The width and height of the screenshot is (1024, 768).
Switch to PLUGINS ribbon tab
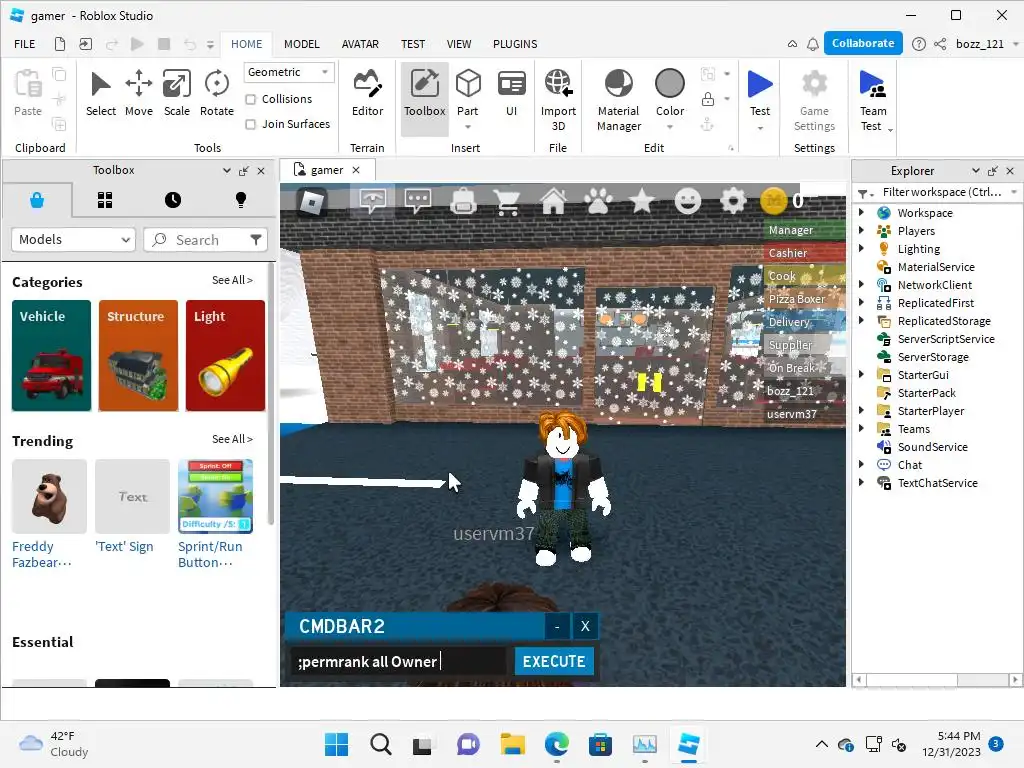click(515, 44)
